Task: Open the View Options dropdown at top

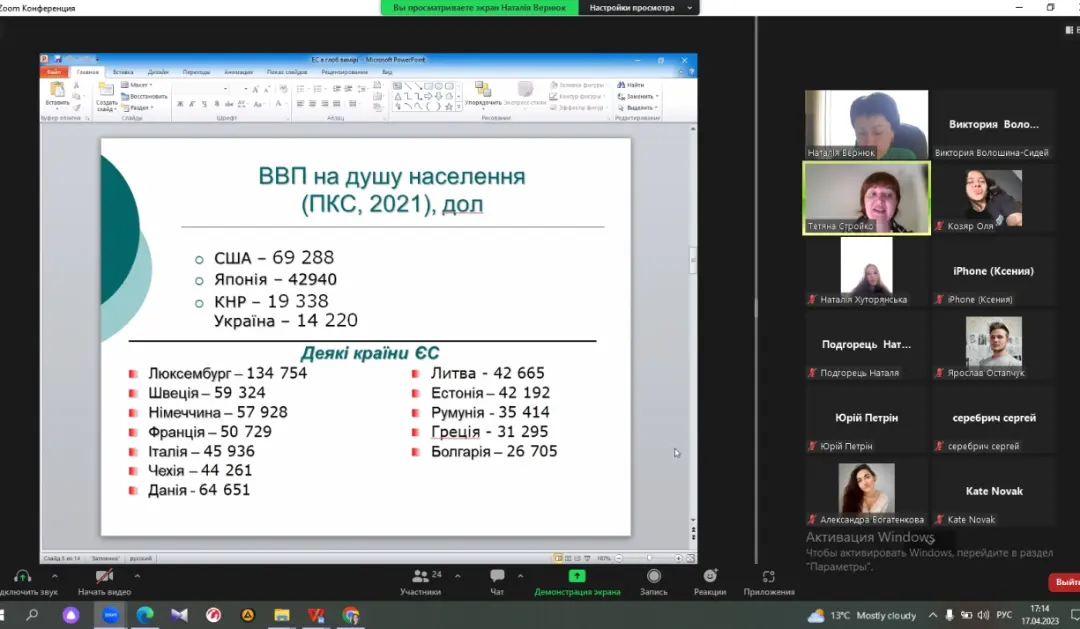Action: pos(639,7)
